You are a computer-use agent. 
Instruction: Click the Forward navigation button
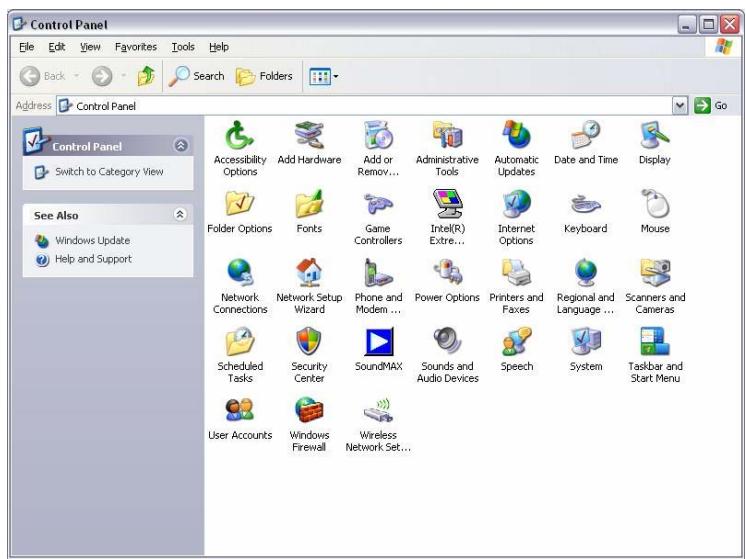click(102, 76)
